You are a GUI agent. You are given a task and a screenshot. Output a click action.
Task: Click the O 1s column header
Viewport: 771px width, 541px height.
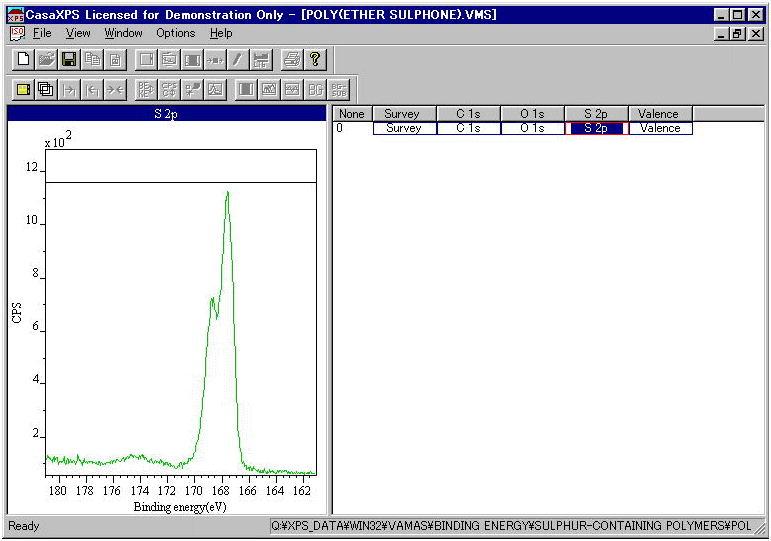532,114
